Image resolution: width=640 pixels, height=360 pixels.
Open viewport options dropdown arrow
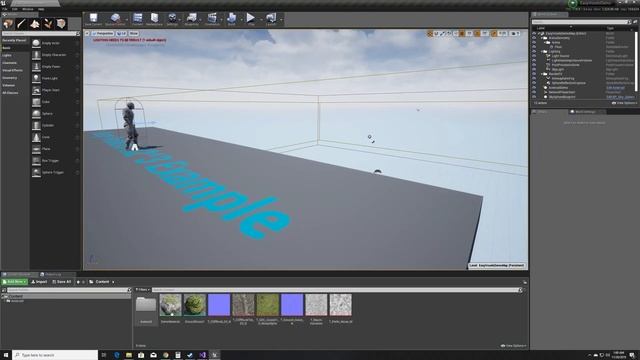pyautogui.click(x=87, y=33)
